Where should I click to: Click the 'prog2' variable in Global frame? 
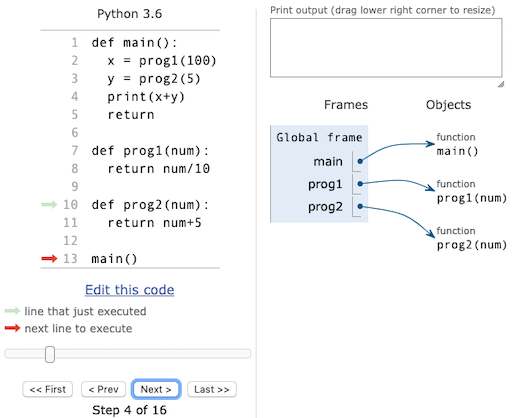pos(325,207)
